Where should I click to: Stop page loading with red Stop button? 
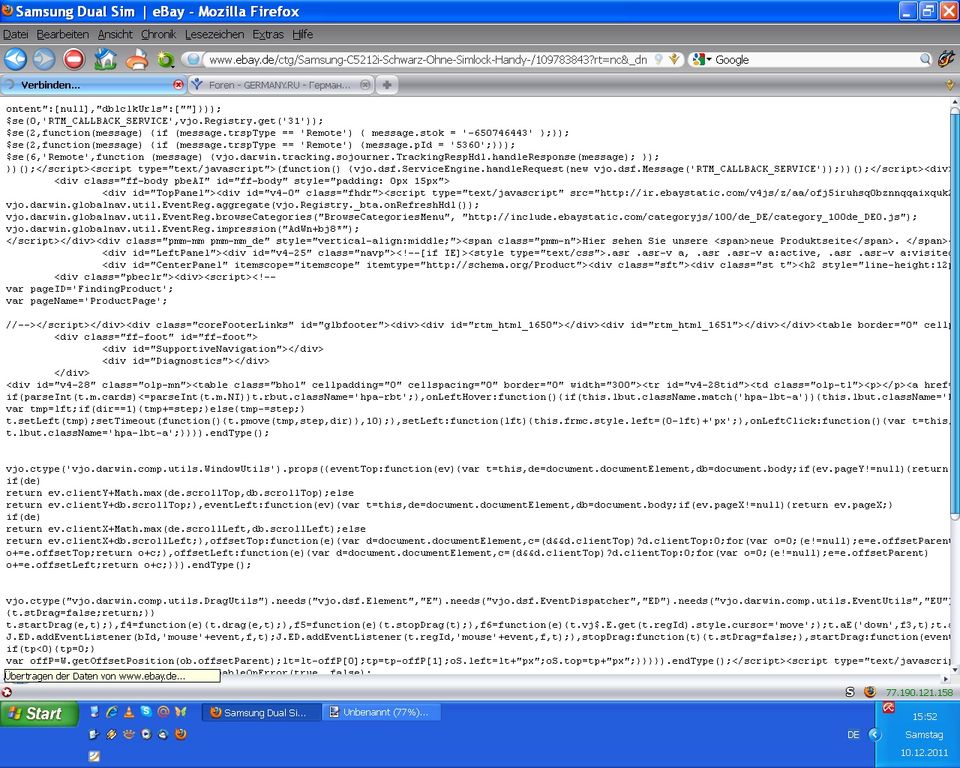click(74, 59)
